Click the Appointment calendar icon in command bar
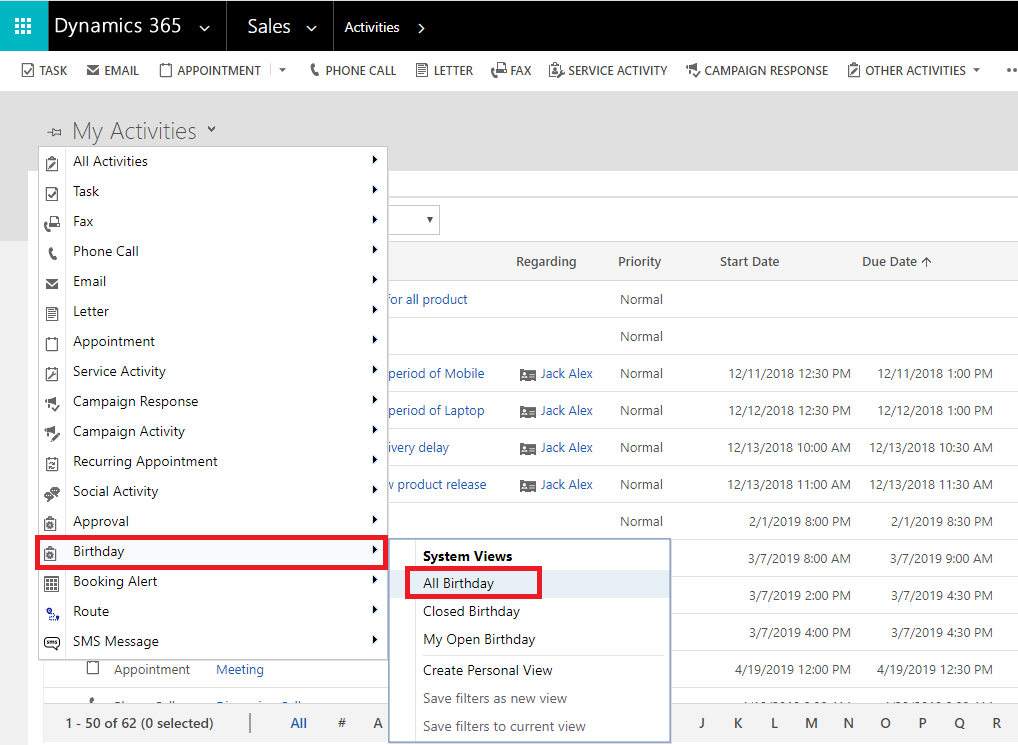The image size is (1018, 745). coord(166,70)
